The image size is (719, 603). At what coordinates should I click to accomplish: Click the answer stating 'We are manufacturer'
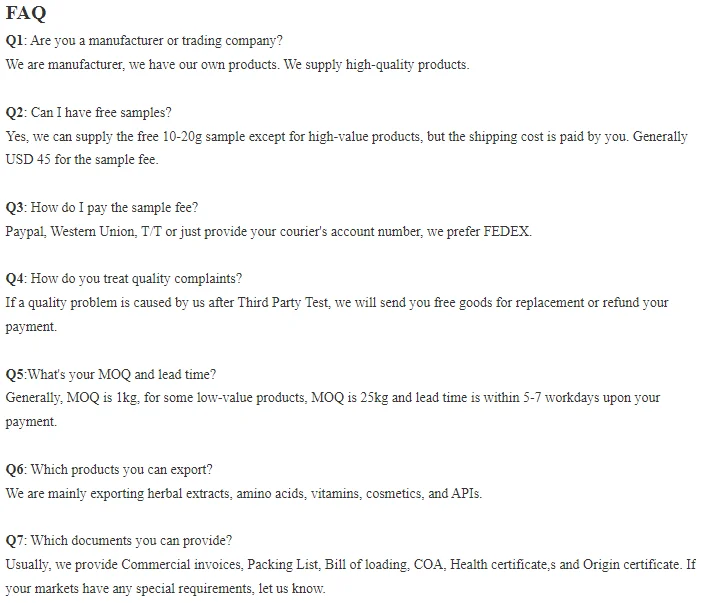(x=238, y=65)
